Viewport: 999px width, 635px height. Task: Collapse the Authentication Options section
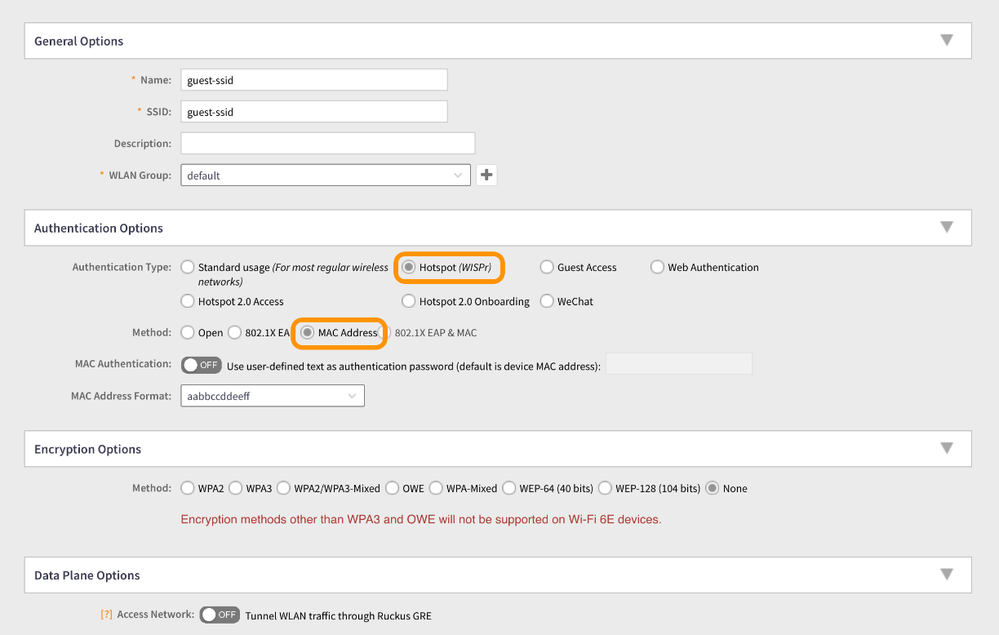coord(946,228)
